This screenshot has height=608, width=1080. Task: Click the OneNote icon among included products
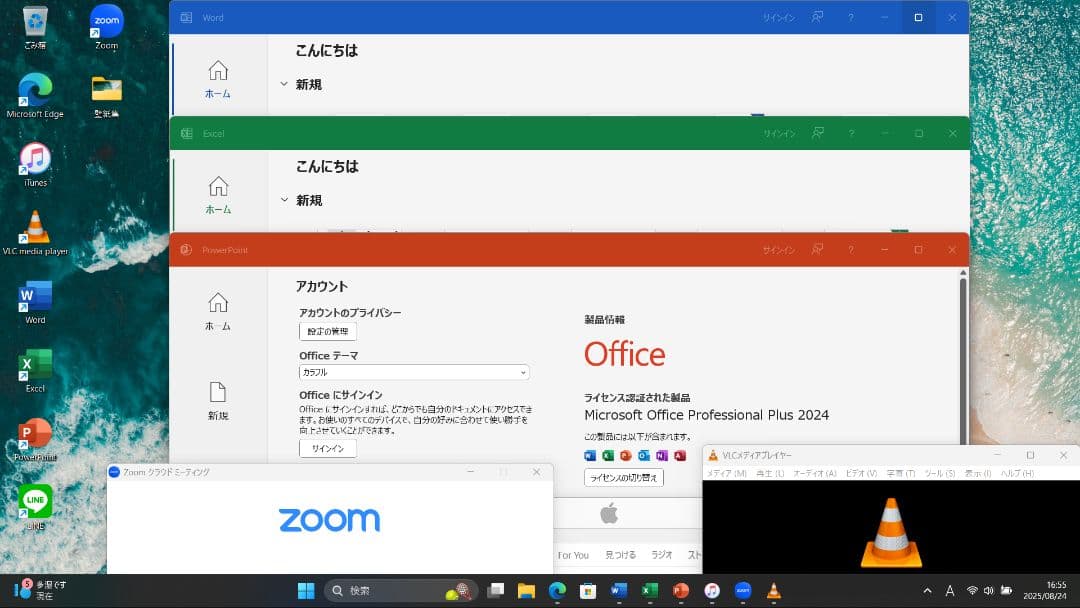tap(660, 455)
